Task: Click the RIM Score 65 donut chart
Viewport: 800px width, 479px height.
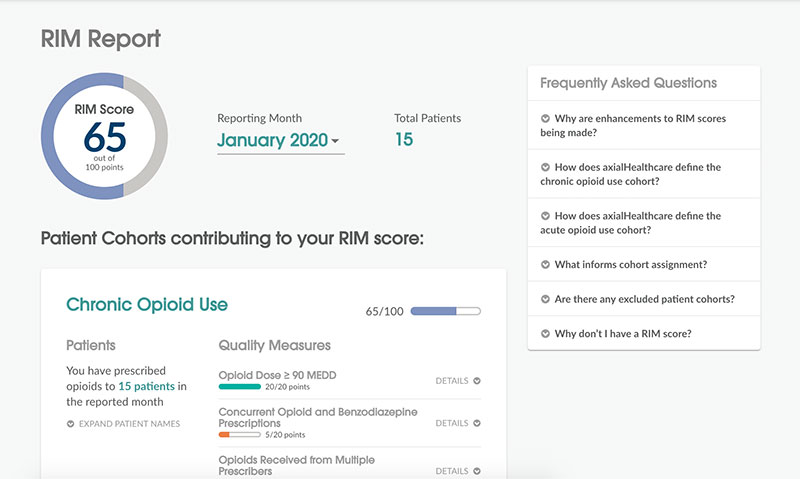Action: coord(104,135)
